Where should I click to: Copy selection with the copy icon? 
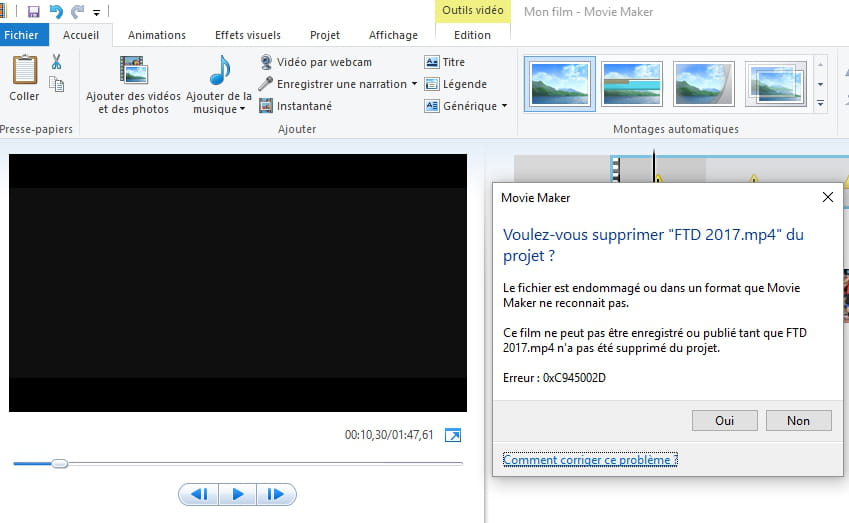pos(57,84)
